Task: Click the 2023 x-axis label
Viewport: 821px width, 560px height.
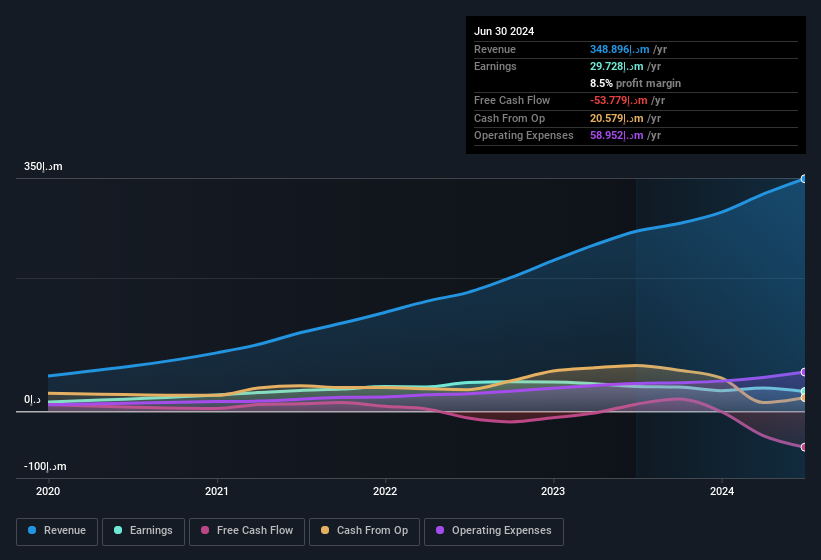Action: pyautogui.click(x=553, y=491)
